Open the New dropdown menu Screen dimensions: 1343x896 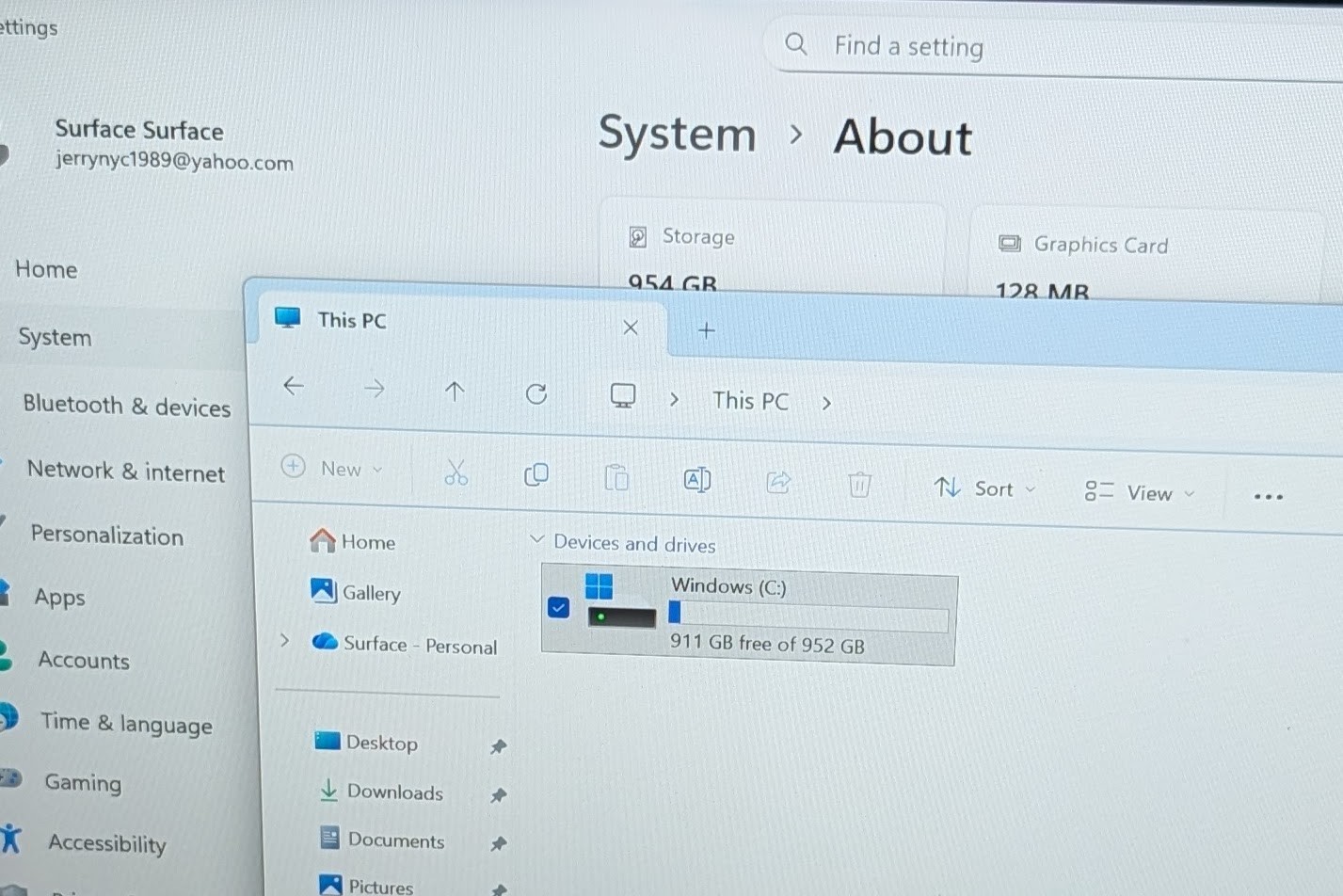point(332,468)
